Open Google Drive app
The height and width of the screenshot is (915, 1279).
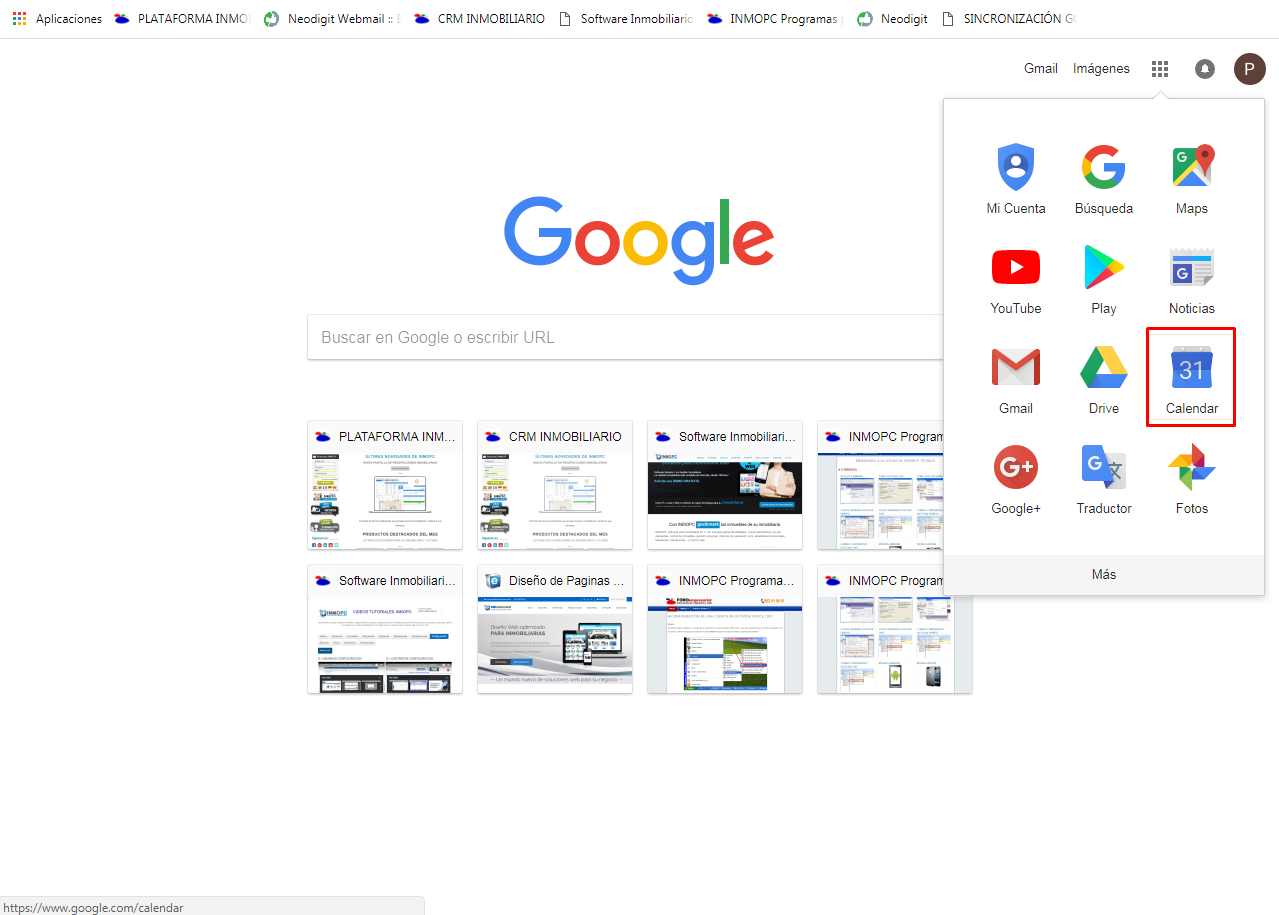pyautogui.click(x=1104, y=379)
